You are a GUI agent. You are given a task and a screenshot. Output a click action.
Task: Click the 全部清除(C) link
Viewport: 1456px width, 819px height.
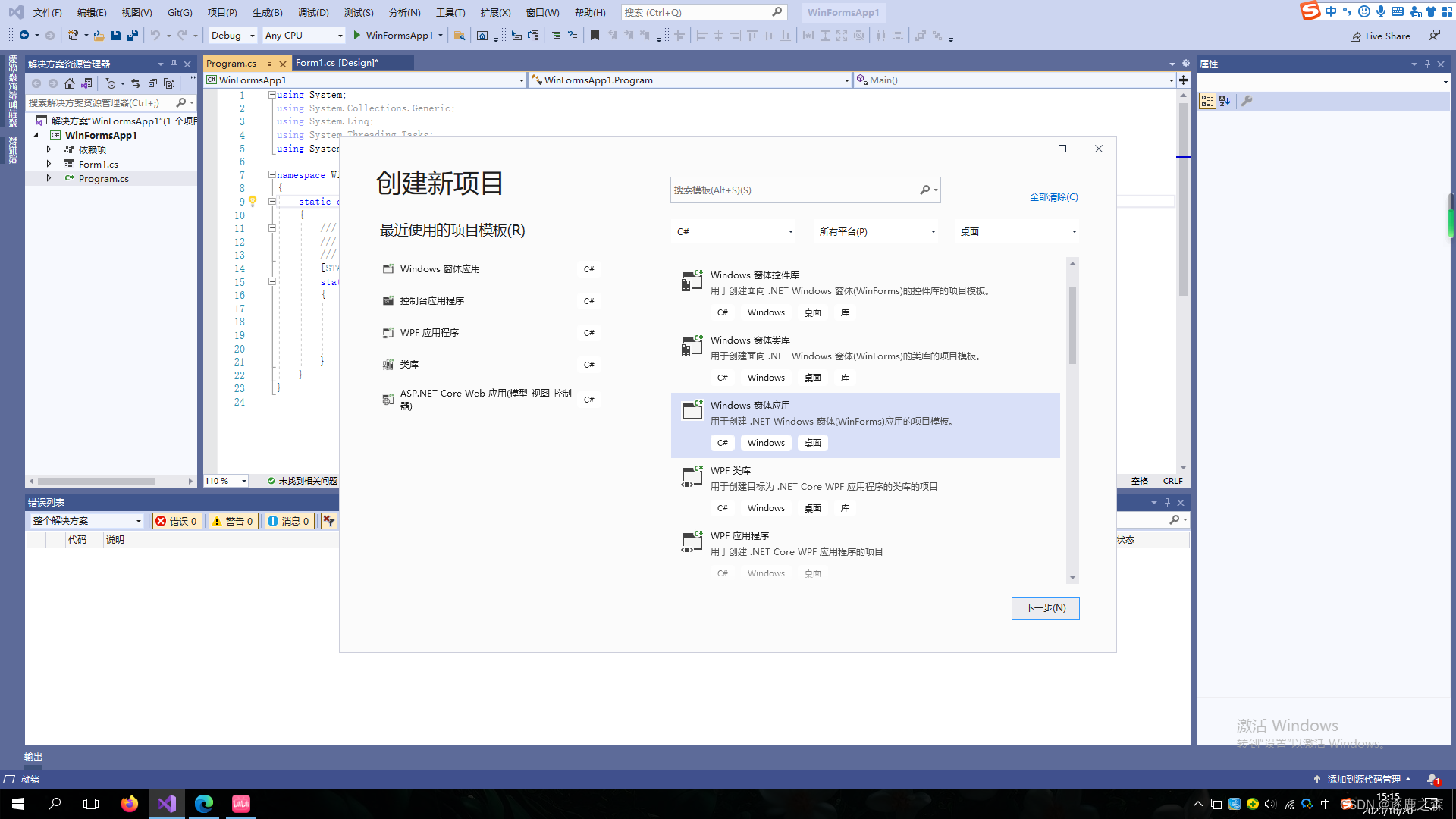[1053, 197]
